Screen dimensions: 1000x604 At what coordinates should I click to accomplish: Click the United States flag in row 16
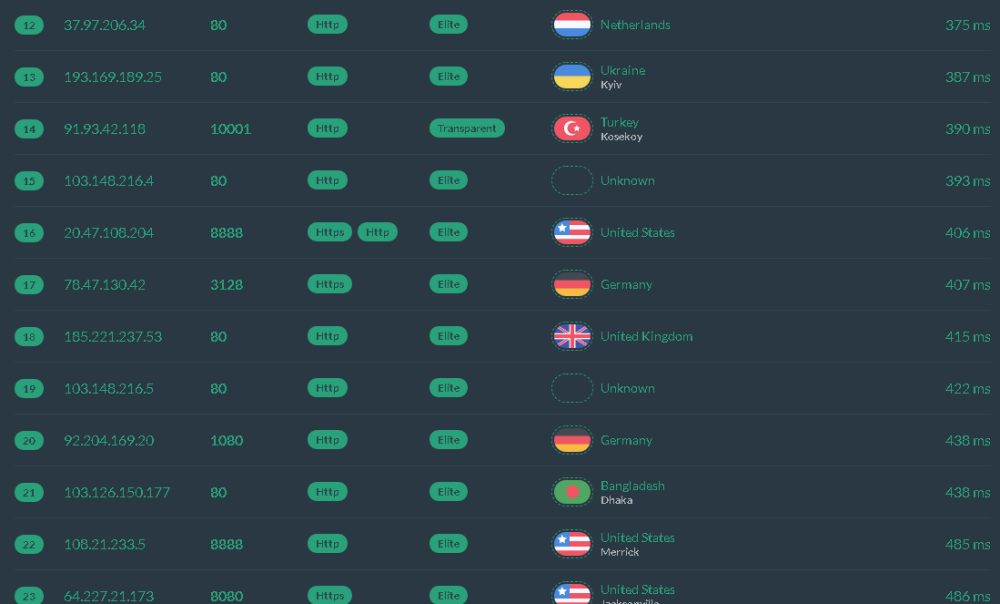point(572,233)
